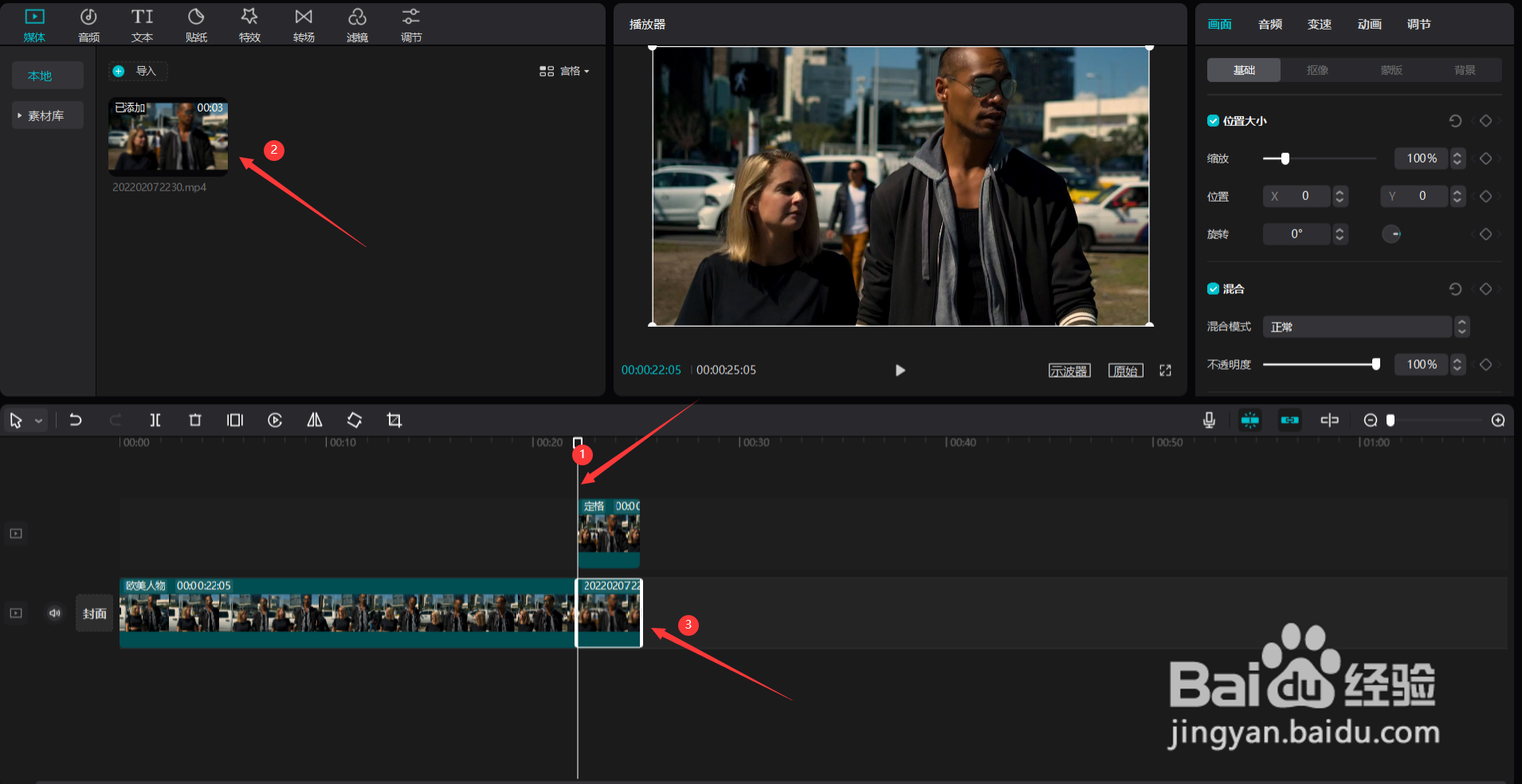Toggle the clip linkage icon
This screenshot has width=1522, height=784.
(x=1289, y=420)
